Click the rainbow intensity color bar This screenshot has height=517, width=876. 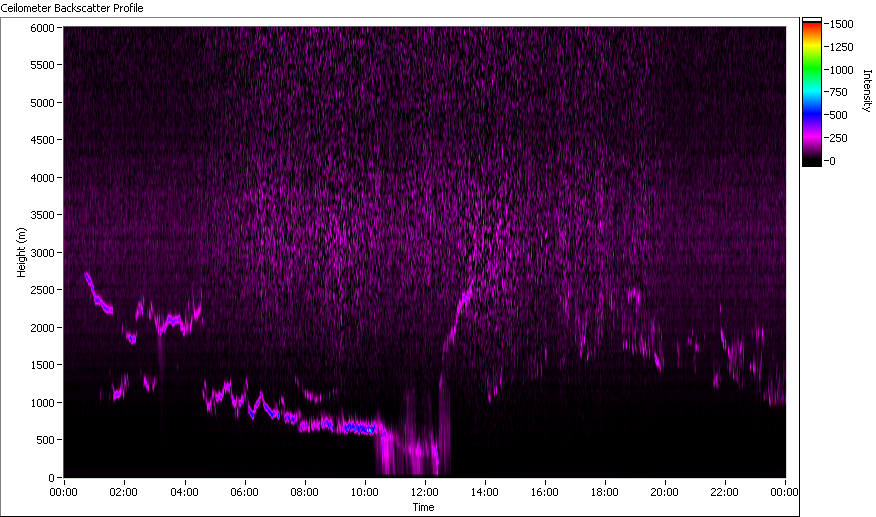coord(812,92)
